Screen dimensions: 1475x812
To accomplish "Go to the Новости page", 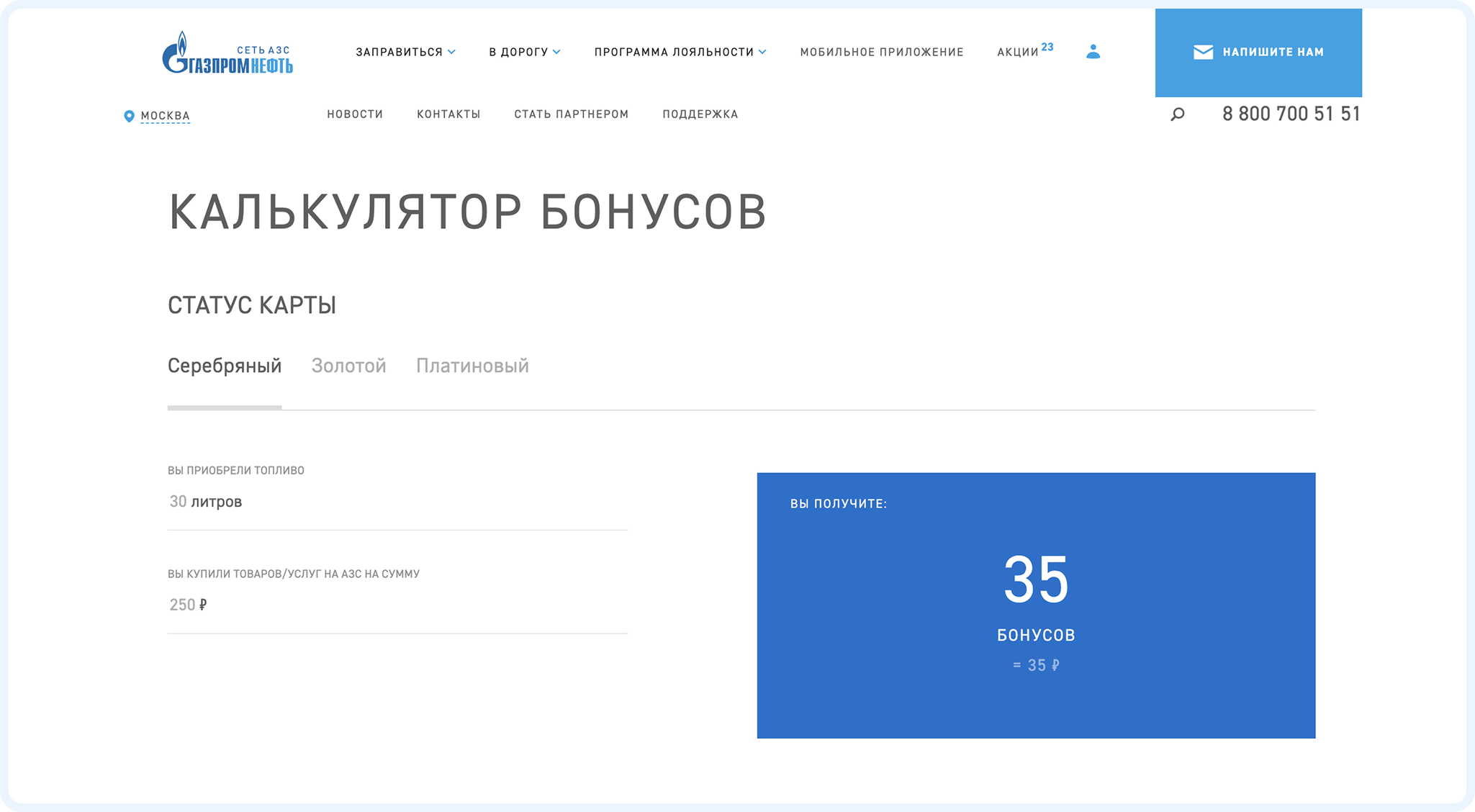I will [x=355, y=114].
